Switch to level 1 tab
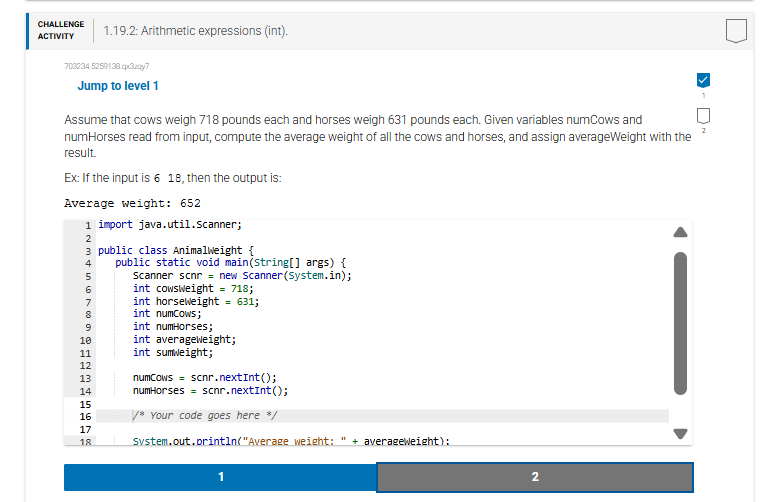 pos(220,476)
